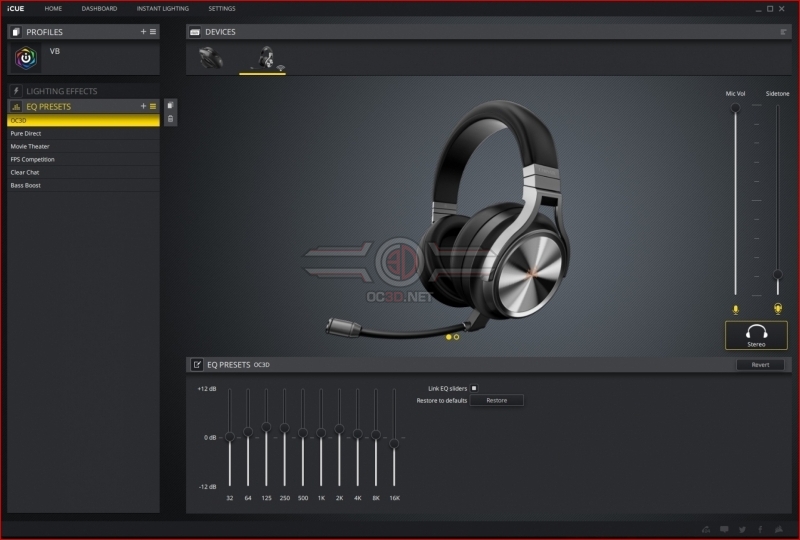Enable Link EQ sliders checkbox
The height and width of the screenshot is (540, 800).
[x=474, y=388]
